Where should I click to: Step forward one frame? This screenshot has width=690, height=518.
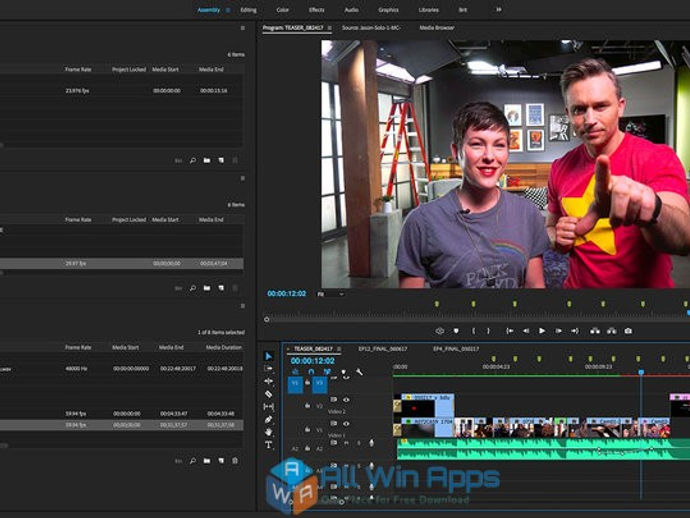558,331
